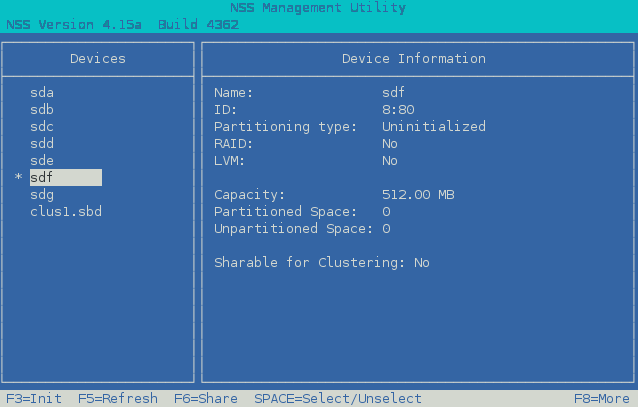Select device sdg in Devices list
Viewport: 639px width, 407px height.
pyautogui.click(x=42, y=195)
